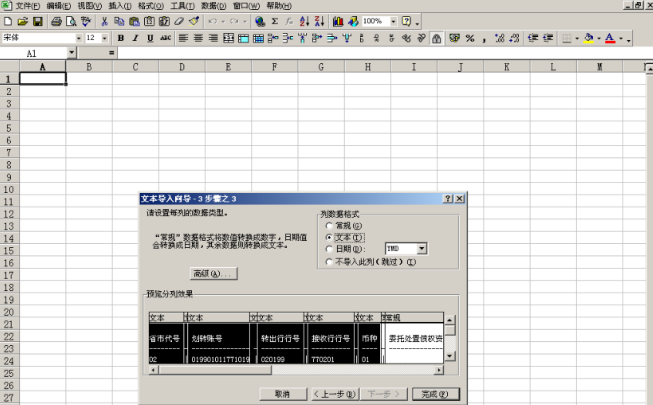Click the Paste Function fx icon
This screenshot has width=653, height=405.
pyautogui.click(x=289, y=21)
